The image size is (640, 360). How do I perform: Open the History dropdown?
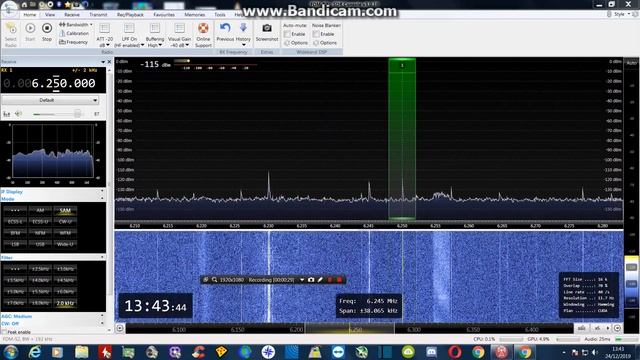pos(243,34)
